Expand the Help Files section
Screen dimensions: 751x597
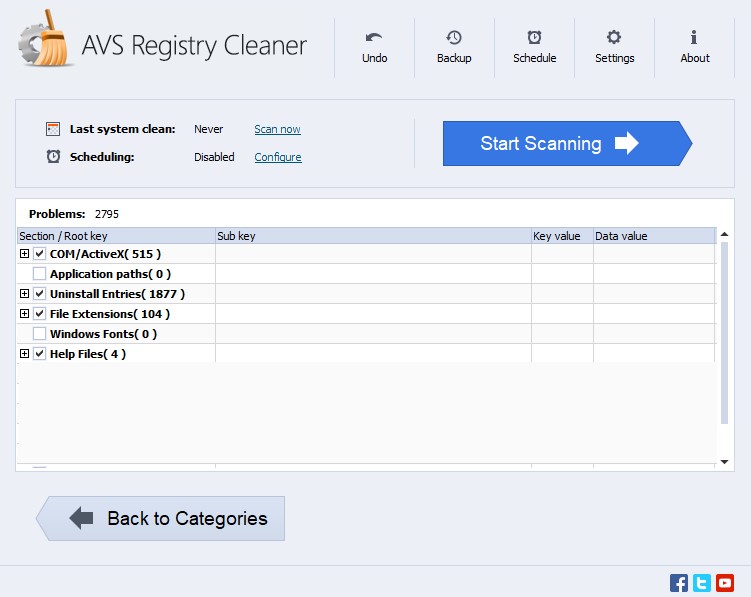(24, 354)
